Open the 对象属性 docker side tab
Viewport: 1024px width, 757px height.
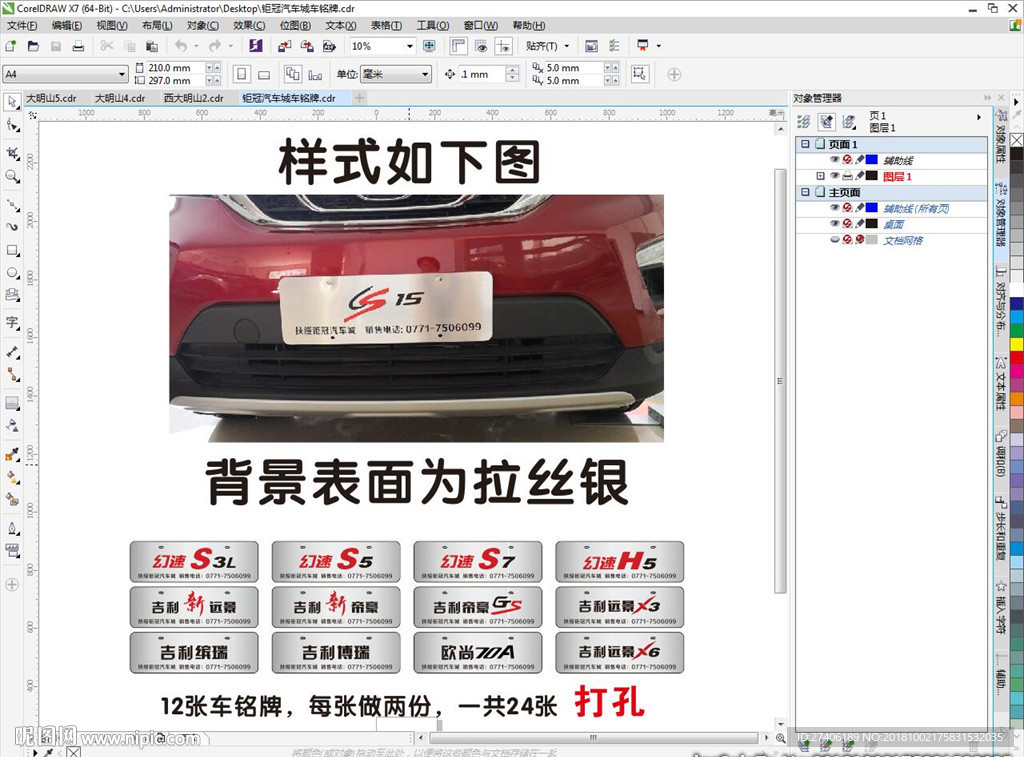[1000, 137]
